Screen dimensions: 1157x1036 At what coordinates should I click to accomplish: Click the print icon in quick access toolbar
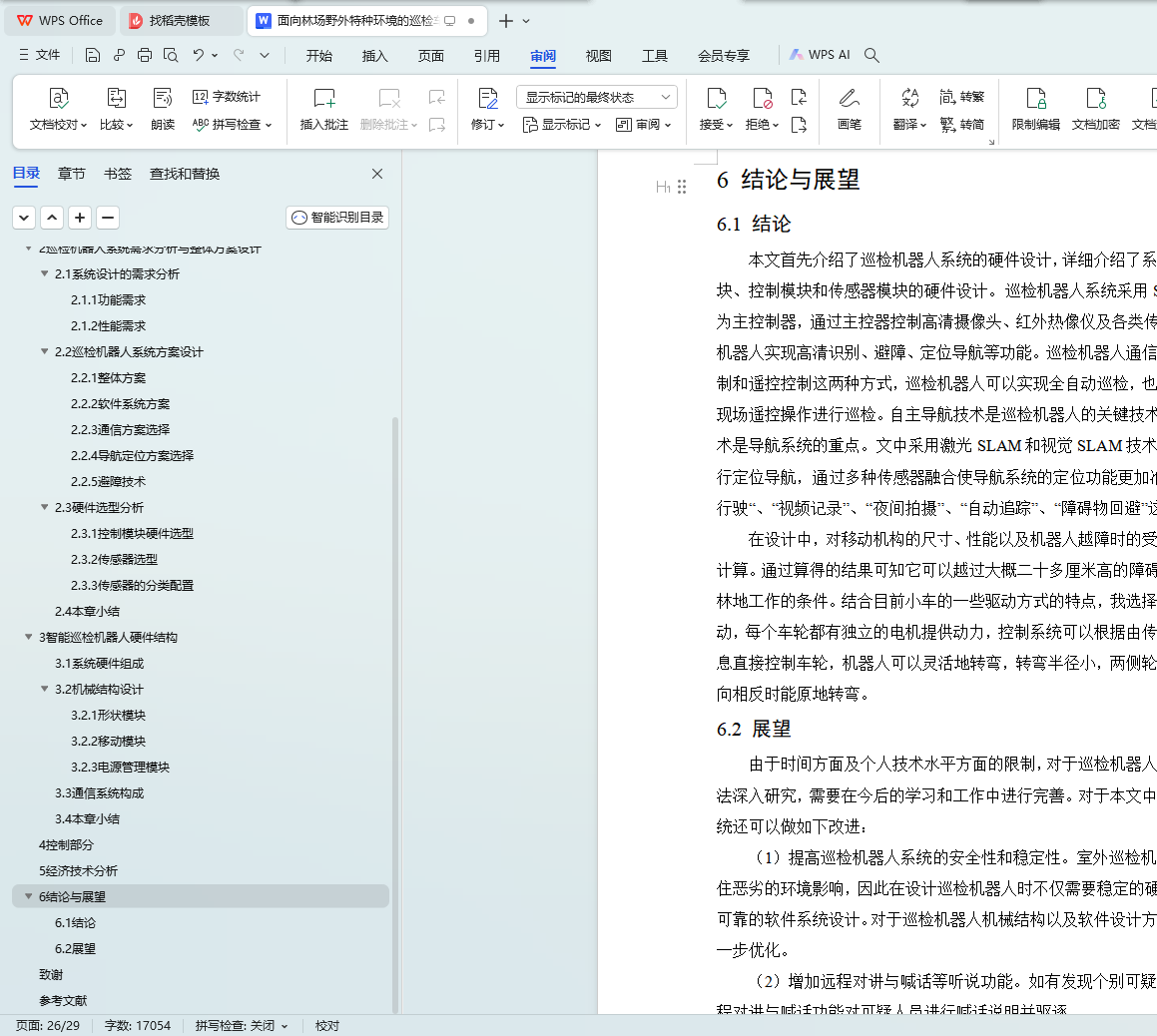coord(145,56)
